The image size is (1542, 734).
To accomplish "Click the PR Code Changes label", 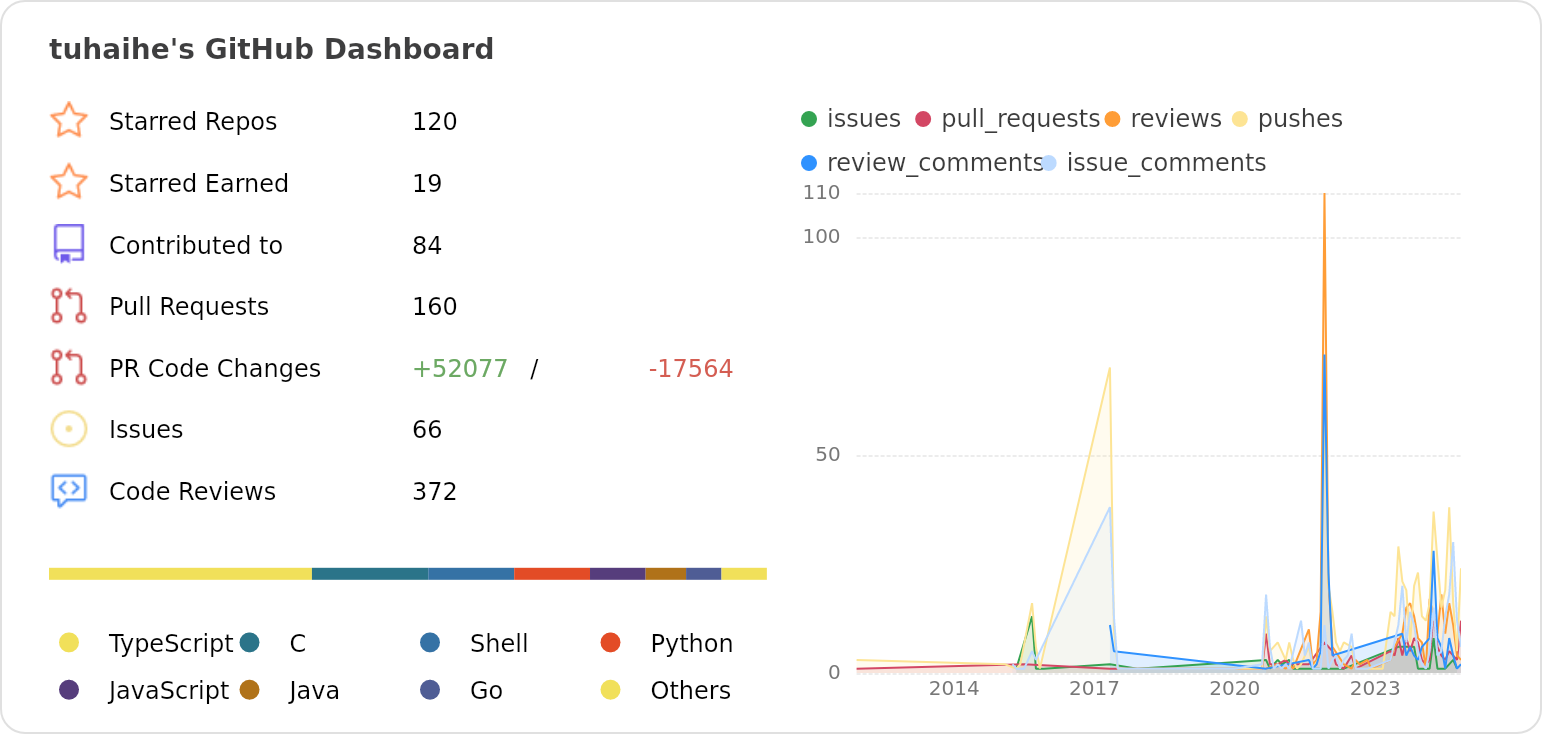I will pyautogui.click(x=215, y=369).
